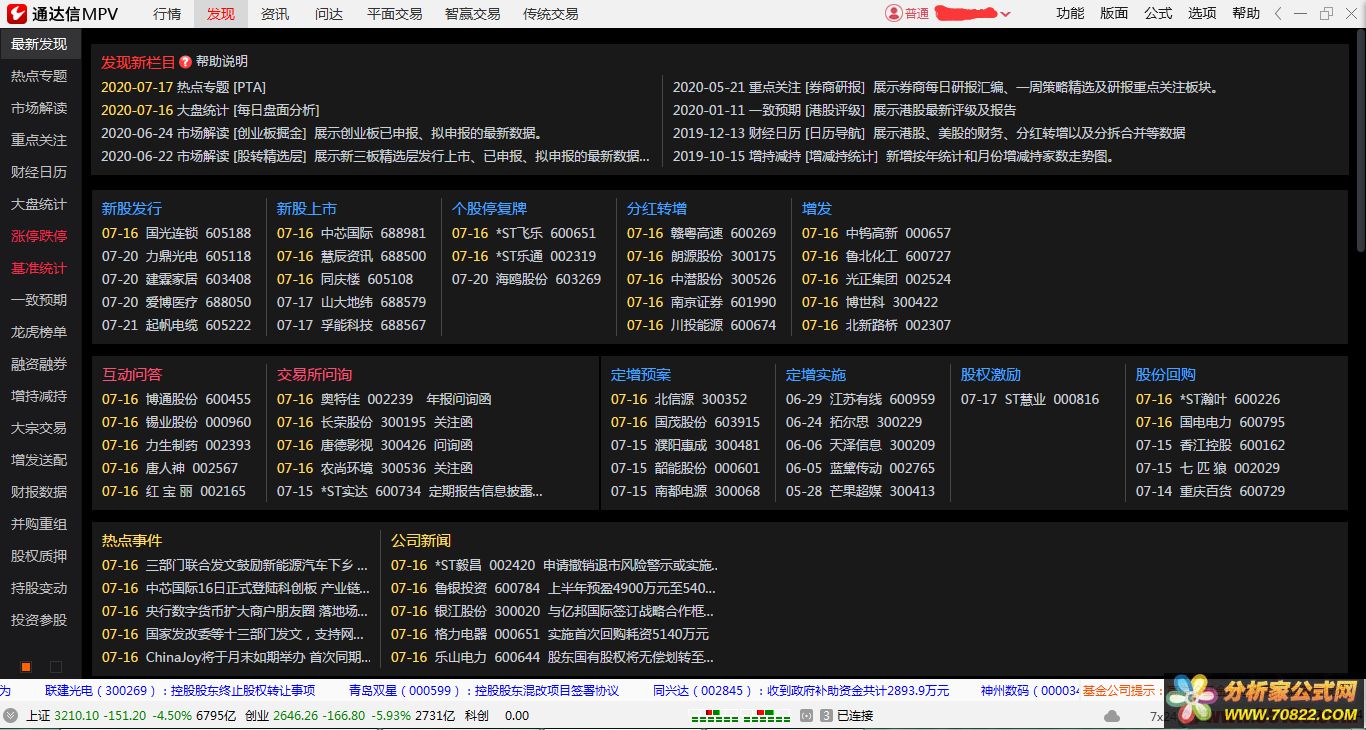The height and width of the screenshot is (730, 1366).
Task: Expand the account dropdown arrow
Action: point(1005,14)
